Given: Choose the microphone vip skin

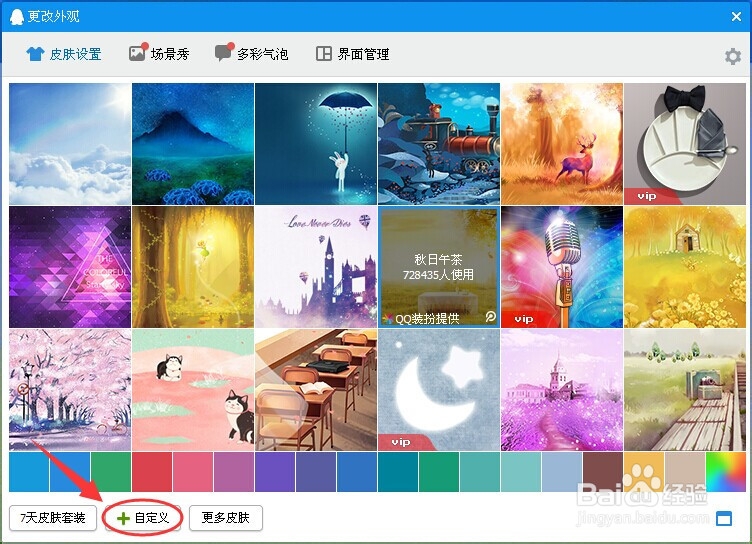Looking at the screenshot, I should coord(562,267).
